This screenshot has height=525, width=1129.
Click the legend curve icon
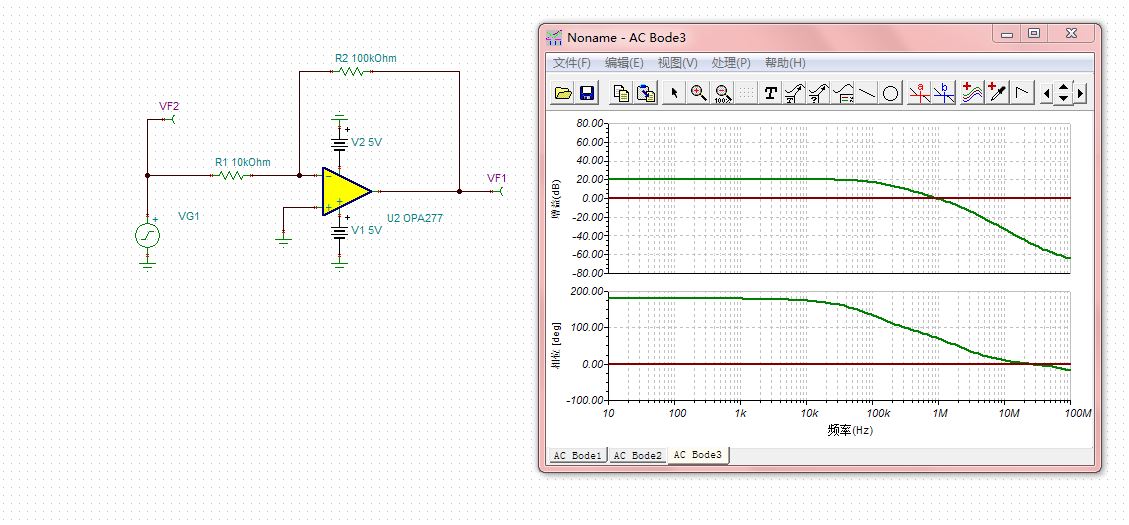(x=843, y=93)
